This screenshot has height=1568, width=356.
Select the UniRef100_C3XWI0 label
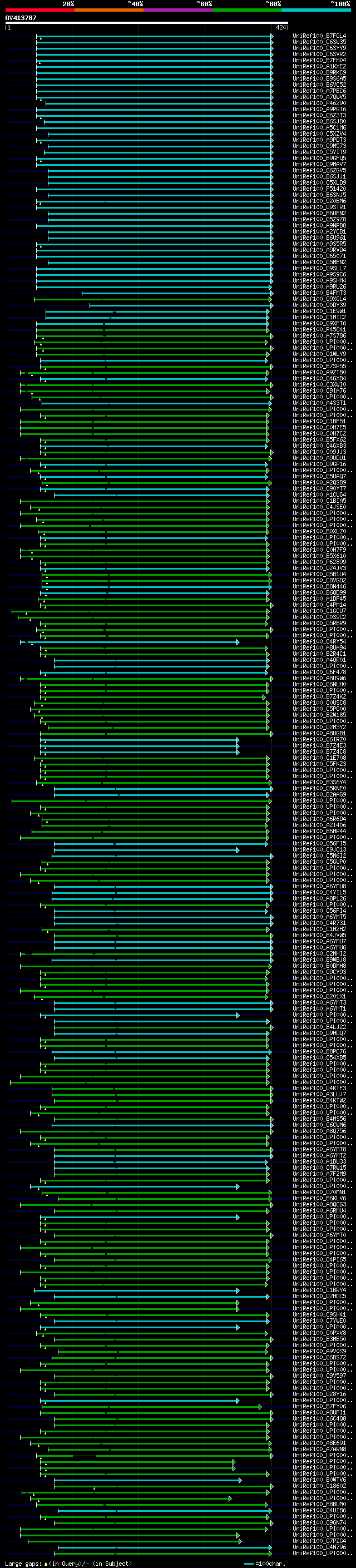(319, 385)
